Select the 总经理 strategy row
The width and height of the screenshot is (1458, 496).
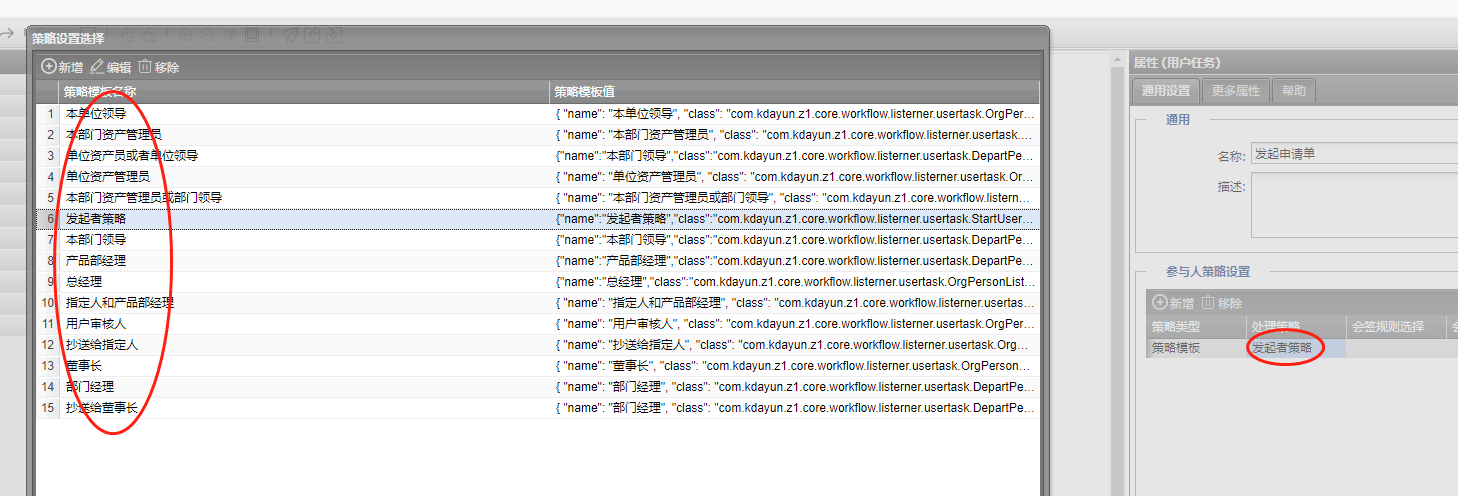click(x=84, y=282)
